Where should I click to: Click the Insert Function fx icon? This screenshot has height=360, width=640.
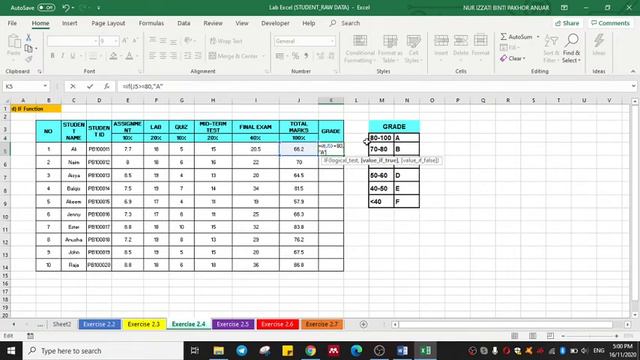[x=107, y=86]
